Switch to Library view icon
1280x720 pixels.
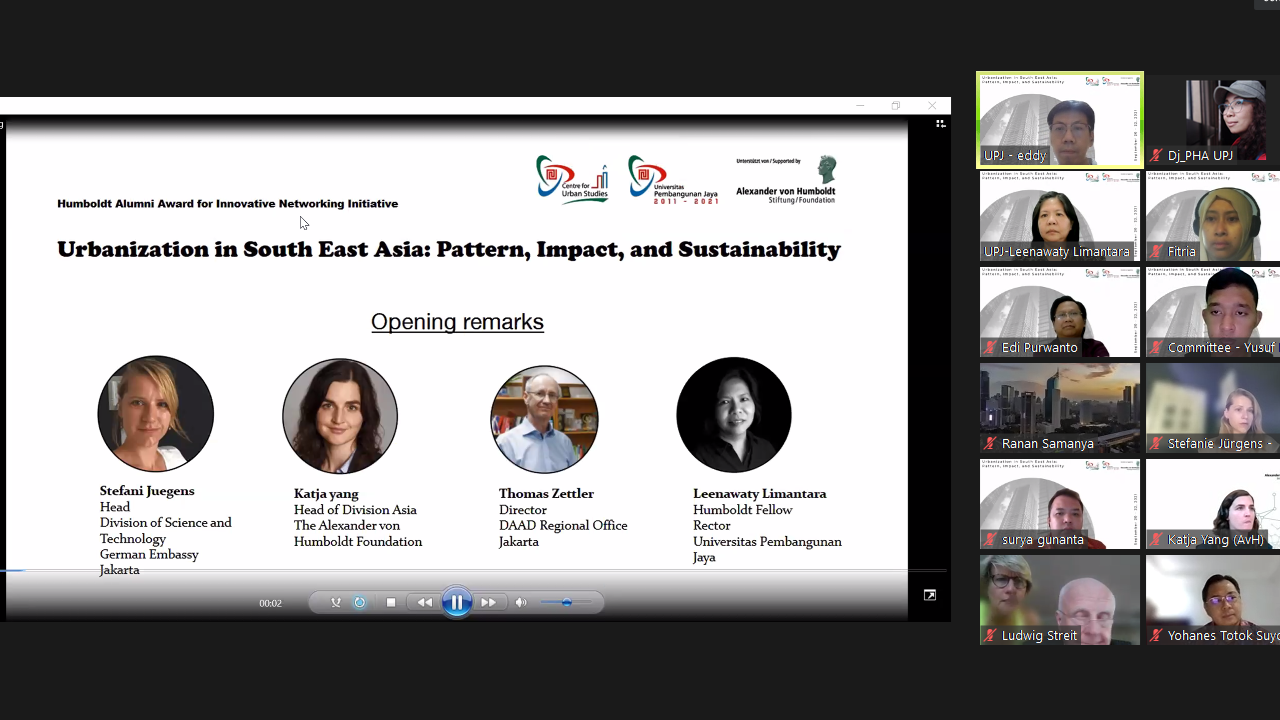pos(940,124)
